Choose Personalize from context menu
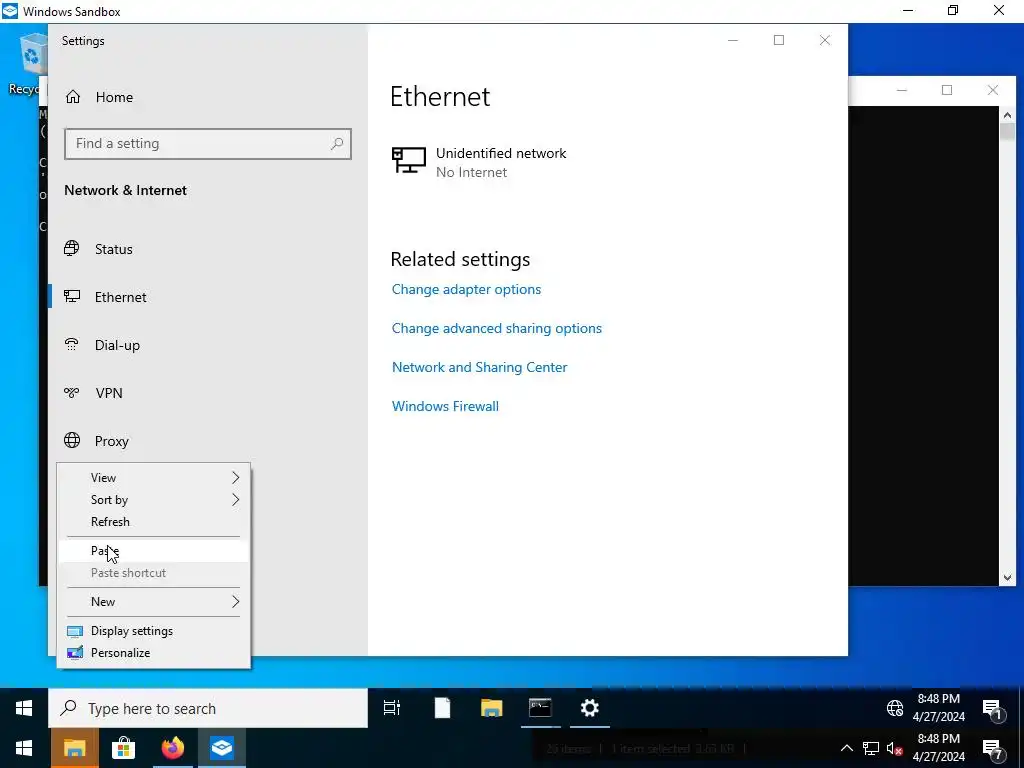1024x768 pixels. 153,653
